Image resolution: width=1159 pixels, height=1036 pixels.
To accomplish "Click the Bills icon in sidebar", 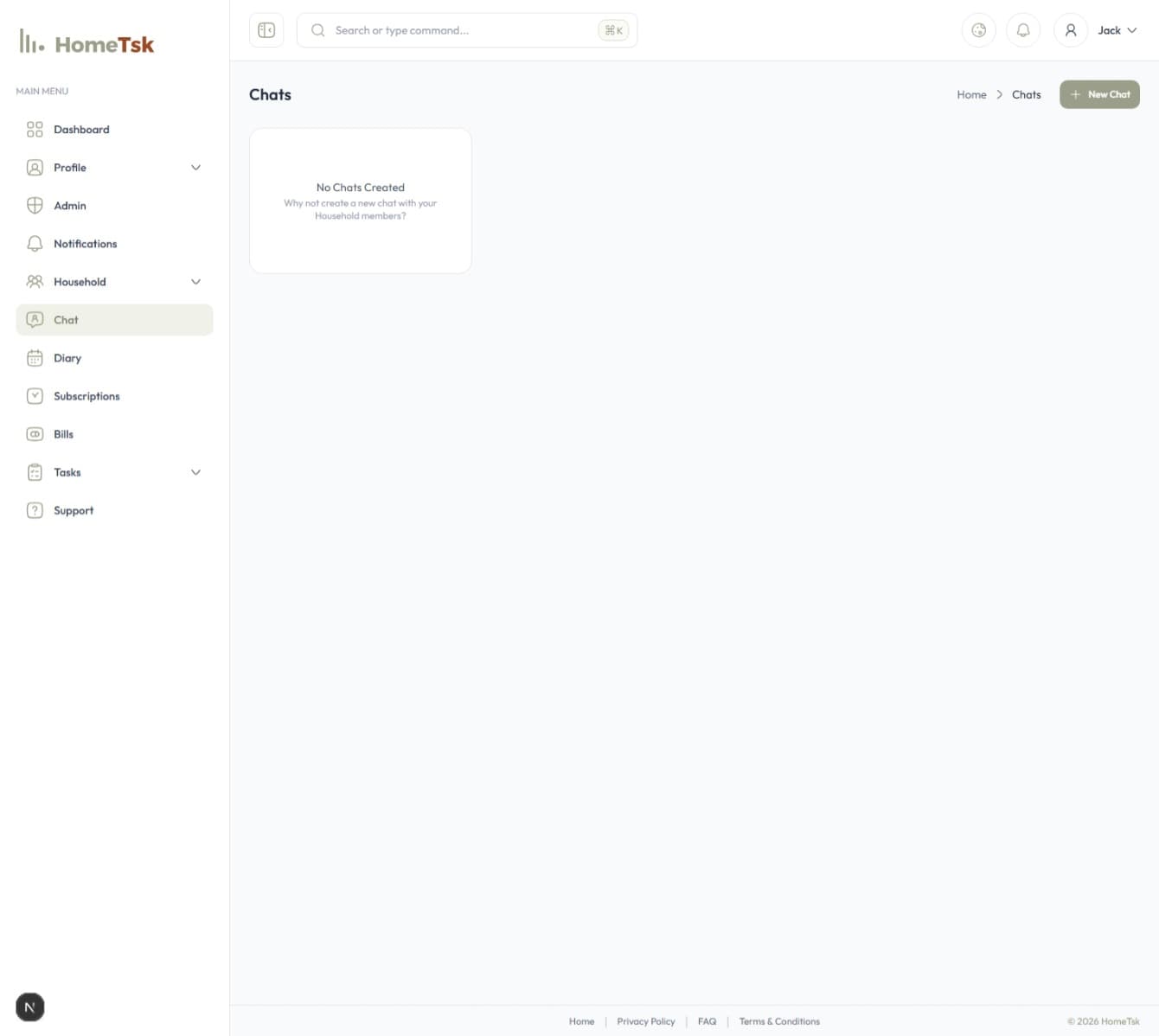I will click(x=35, y=434).
